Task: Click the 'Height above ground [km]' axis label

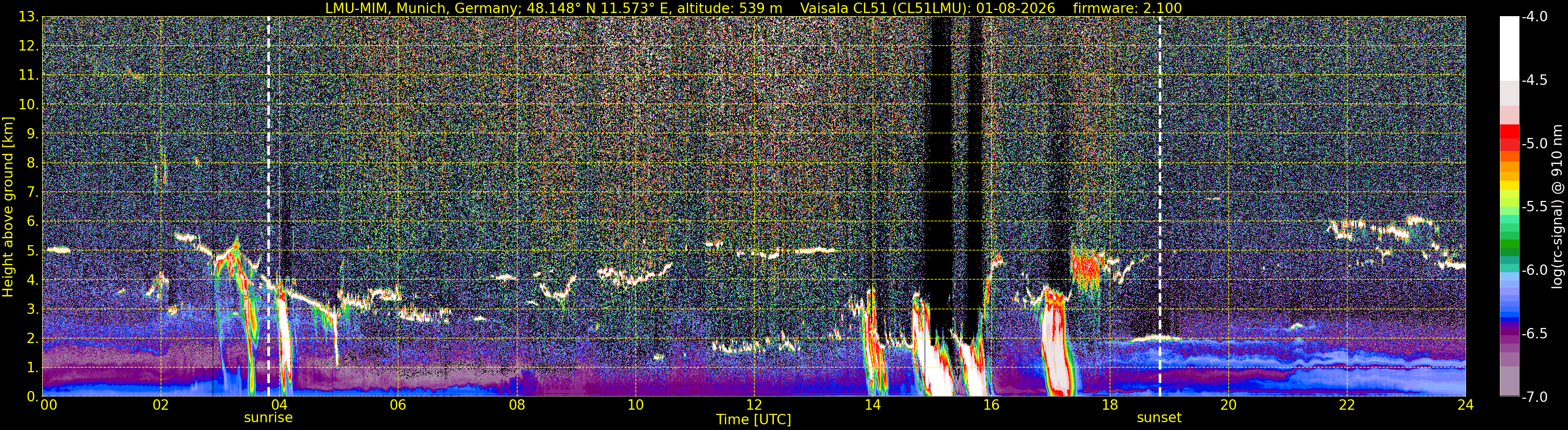Action: (8, 207)
